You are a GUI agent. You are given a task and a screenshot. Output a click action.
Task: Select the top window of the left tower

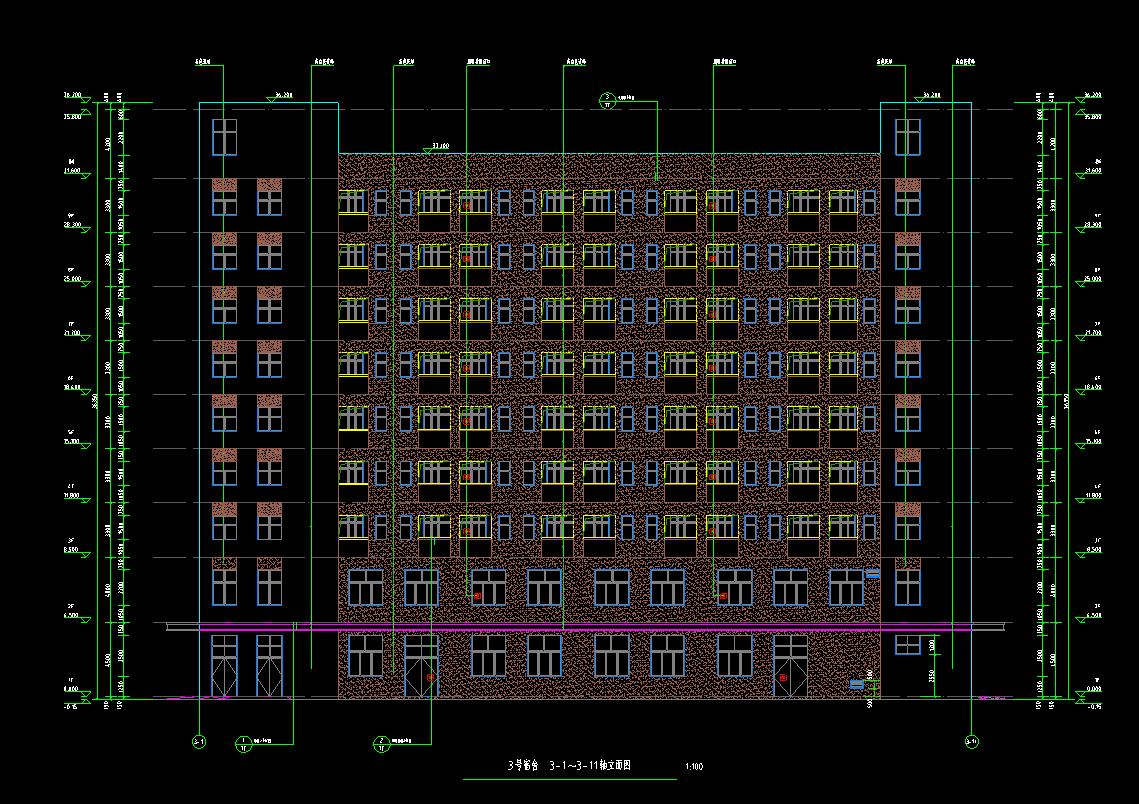pyautogui.click(x=224, y=137)
